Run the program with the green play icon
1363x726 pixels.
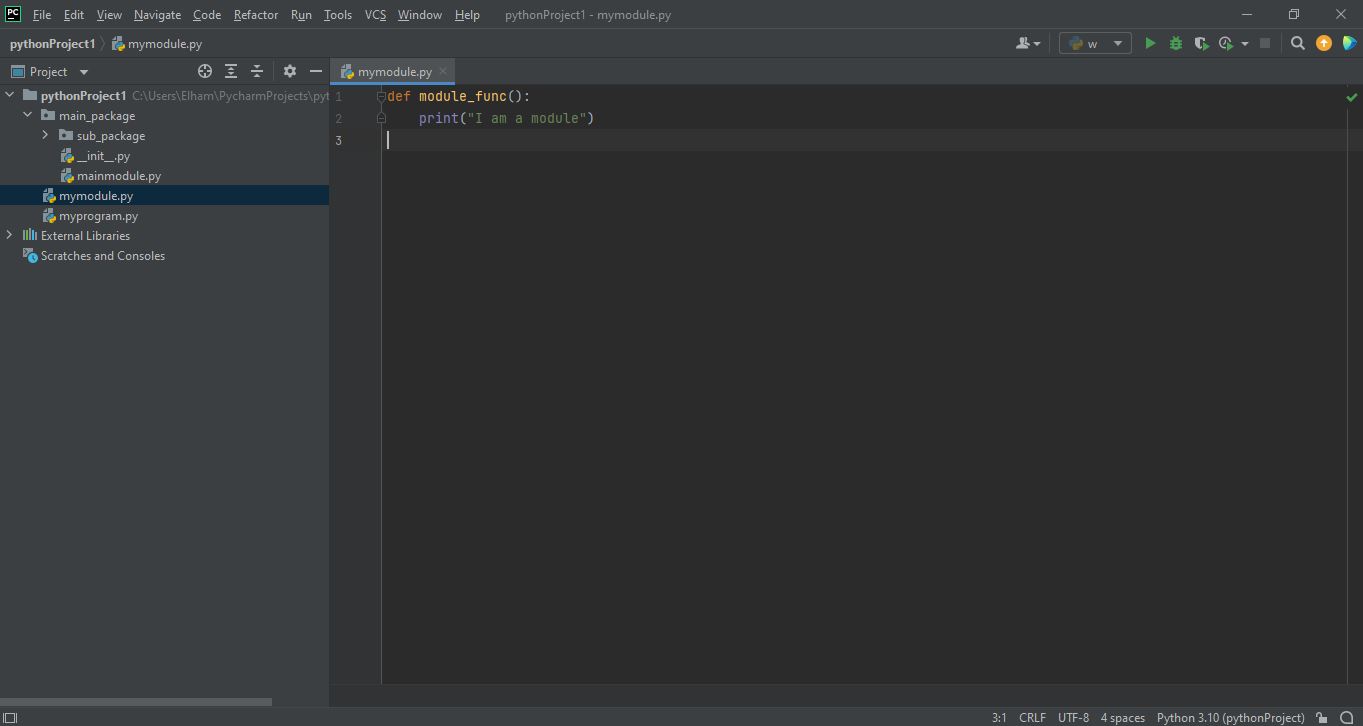1150,43
